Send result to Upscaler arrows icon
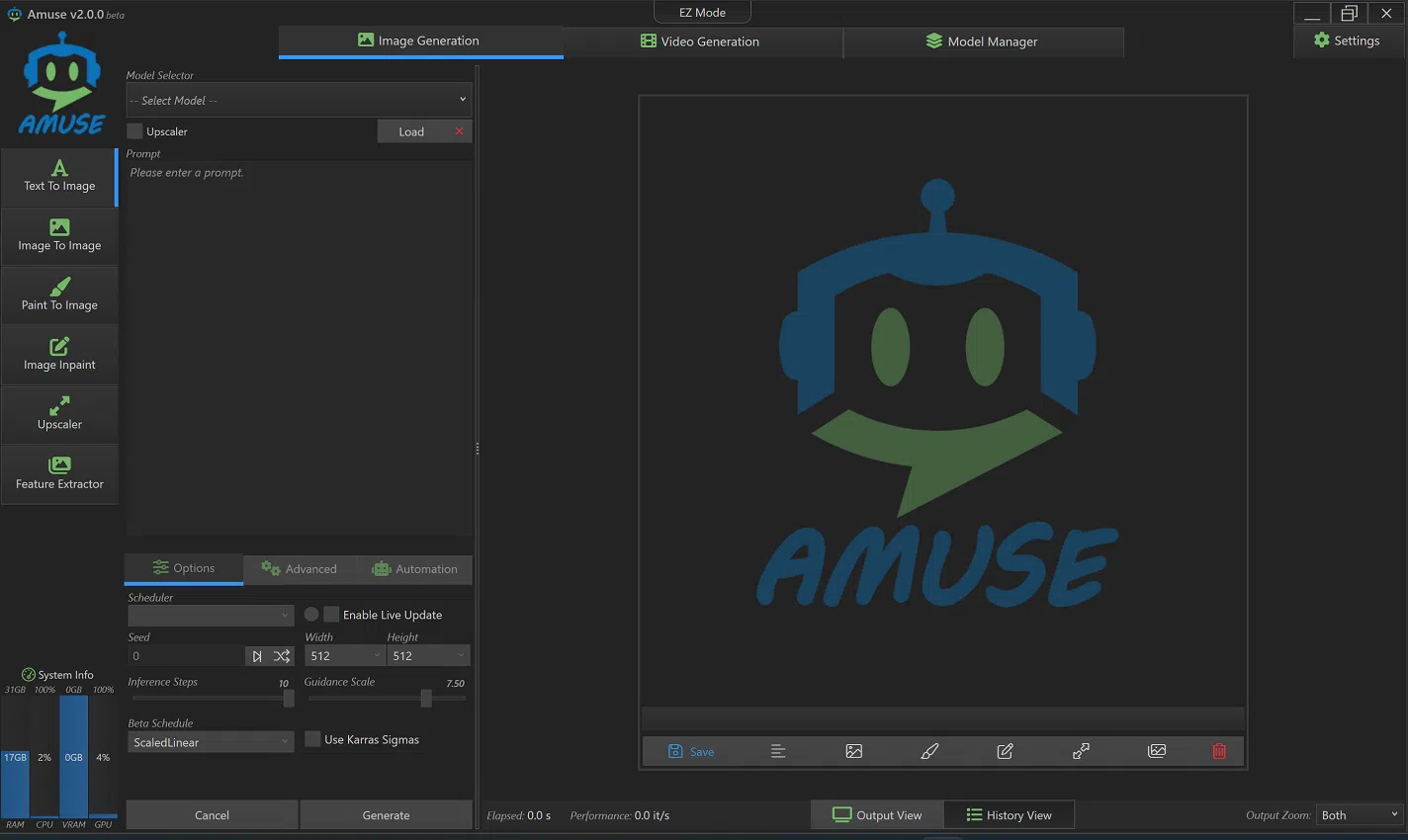The width and height of the screenshot is (1408, 840). click(1081, 751)
